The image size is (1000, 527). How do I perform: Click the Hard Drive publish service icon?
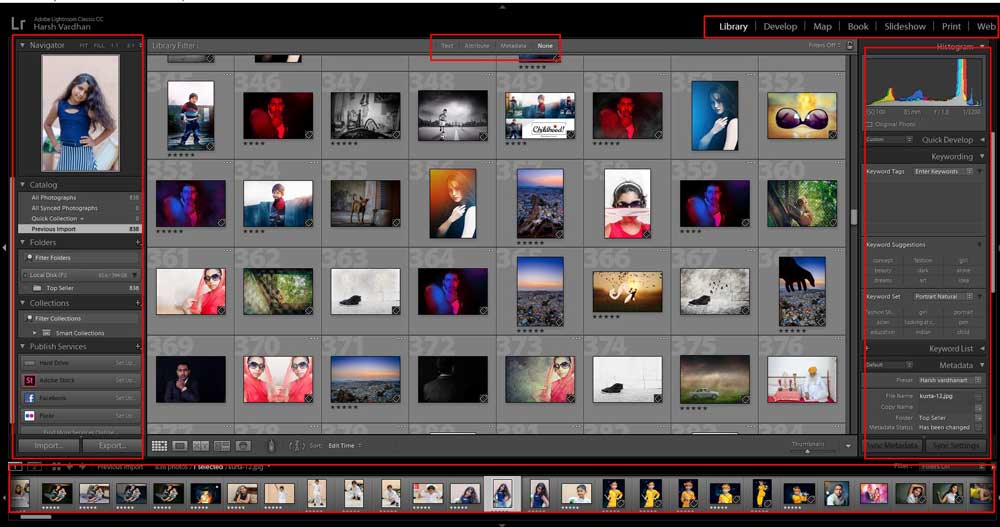(29, 363)
